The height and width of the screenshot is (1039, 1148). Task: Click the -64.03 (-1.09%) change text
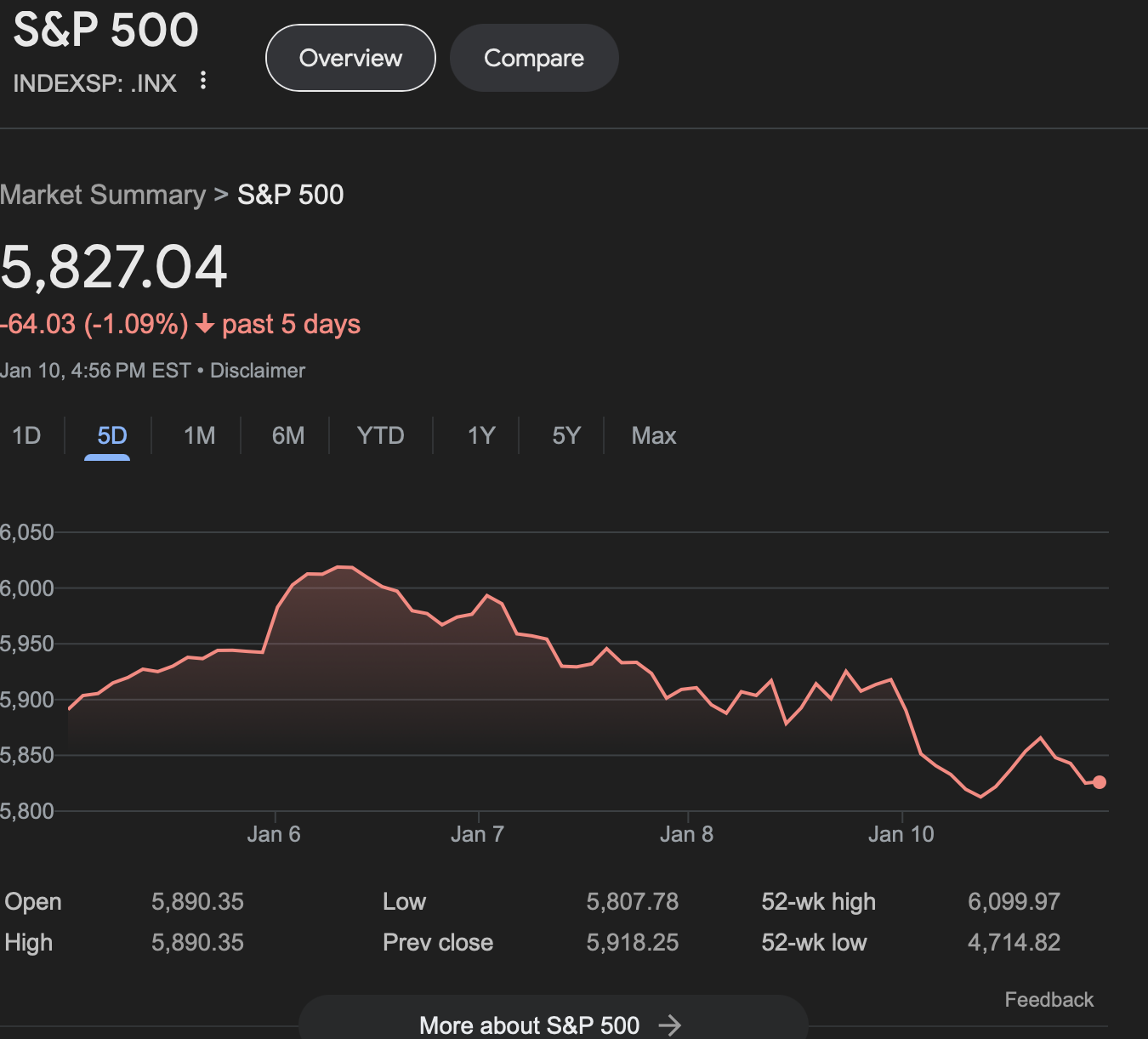tap(94, 324)
